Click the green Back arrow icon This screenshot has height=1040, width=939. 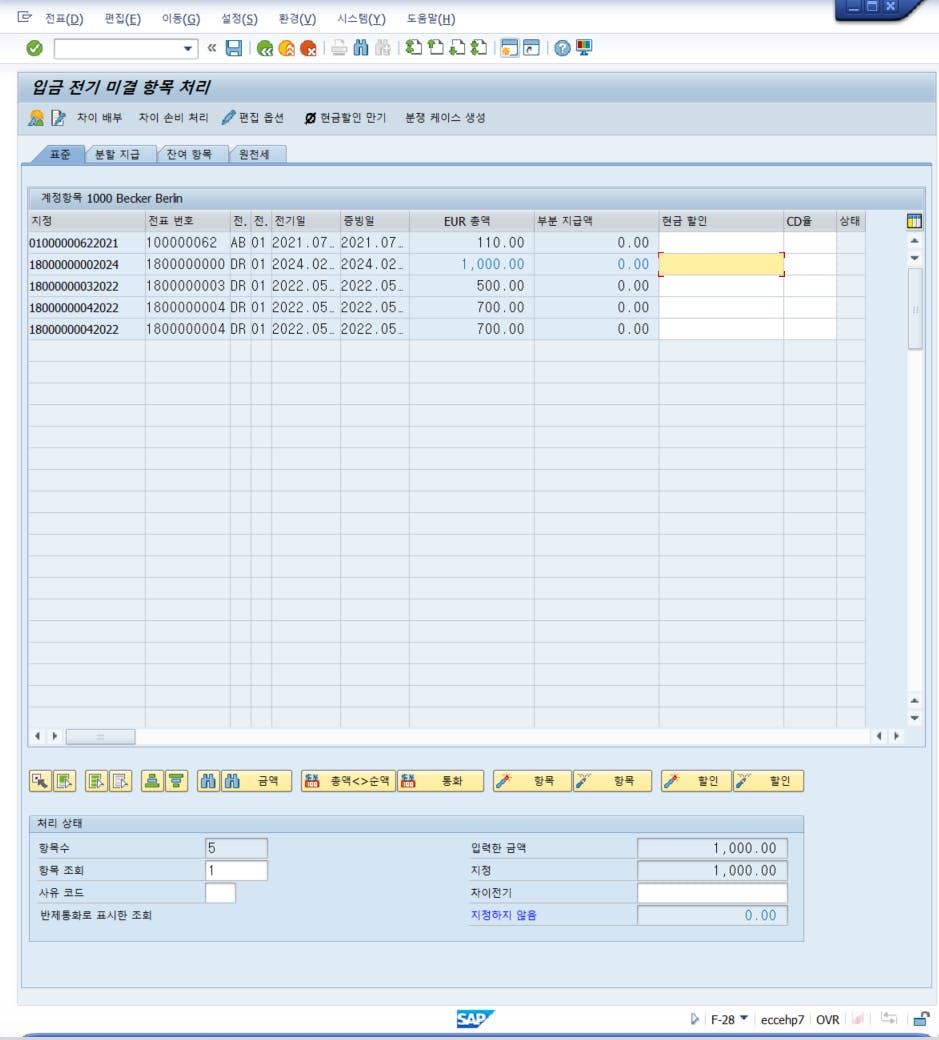click(265, 48)
